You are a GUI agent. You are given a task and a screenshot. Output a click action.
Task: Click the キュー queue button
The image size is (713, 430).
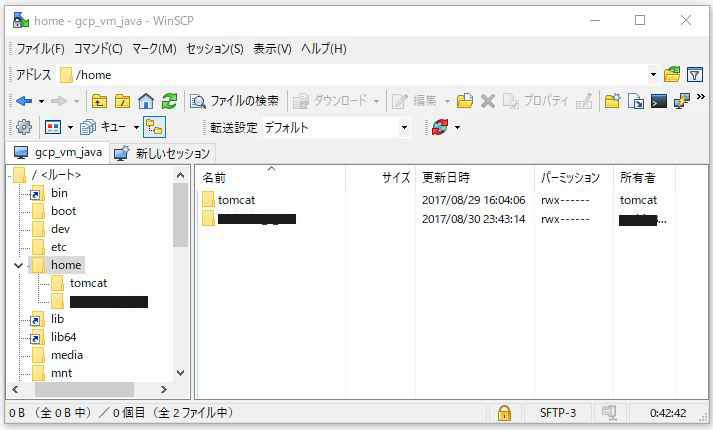pos(103,127)
